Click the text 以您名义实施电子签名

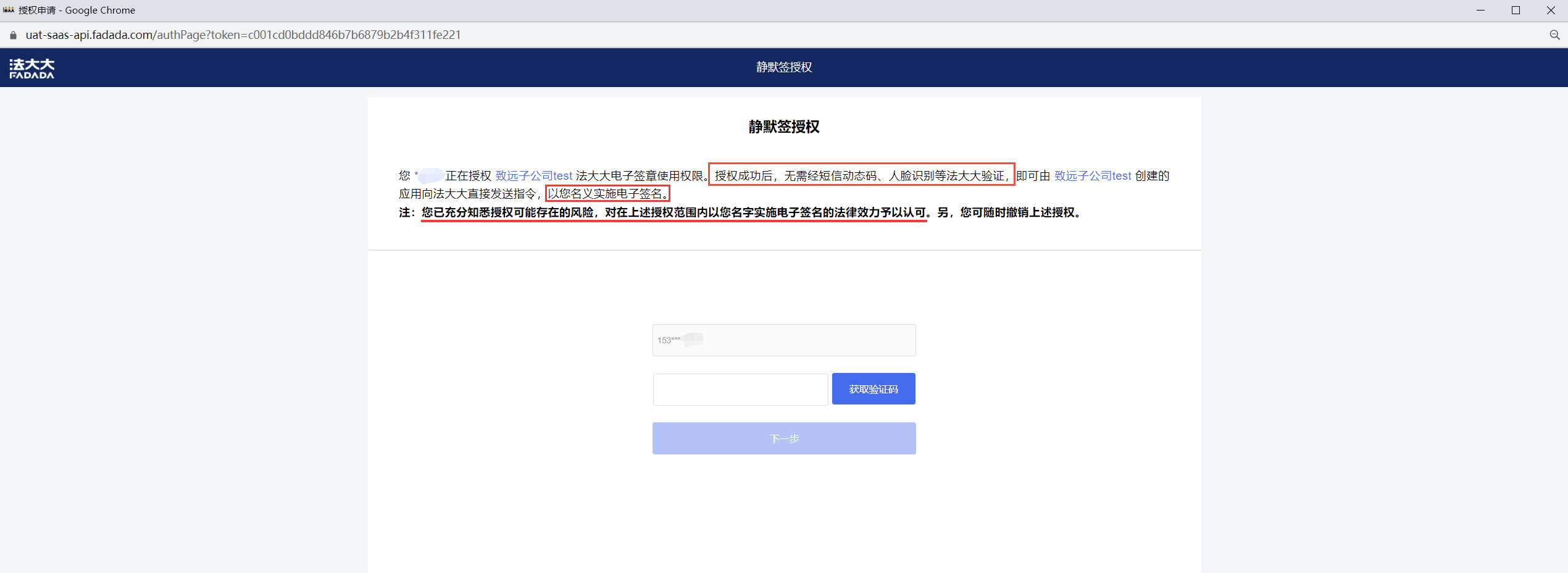(x=604, y=194)
